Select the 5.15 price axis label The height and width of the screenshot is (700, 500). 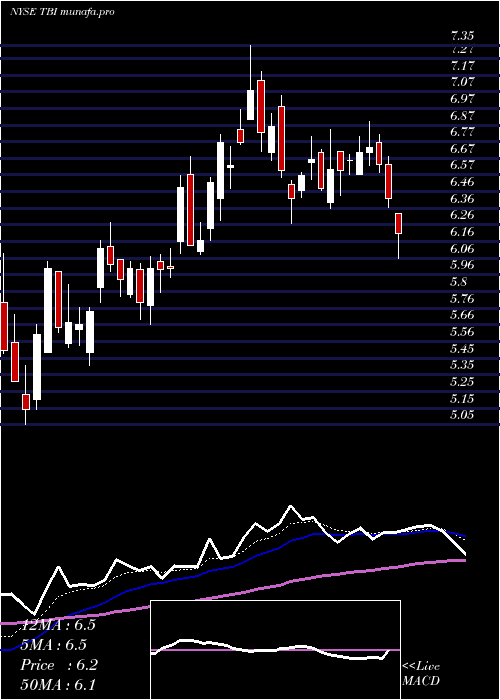(x=462, y=399)
